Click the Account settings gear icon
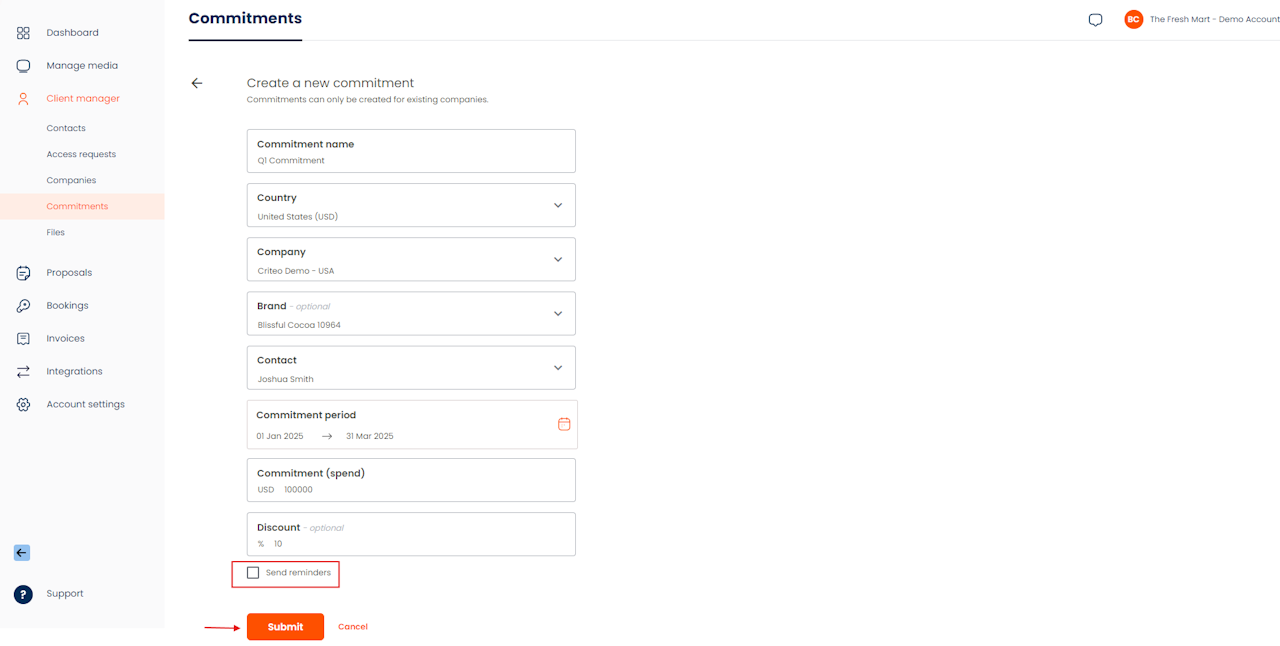 pyautogui.click(x=23, y=405)
